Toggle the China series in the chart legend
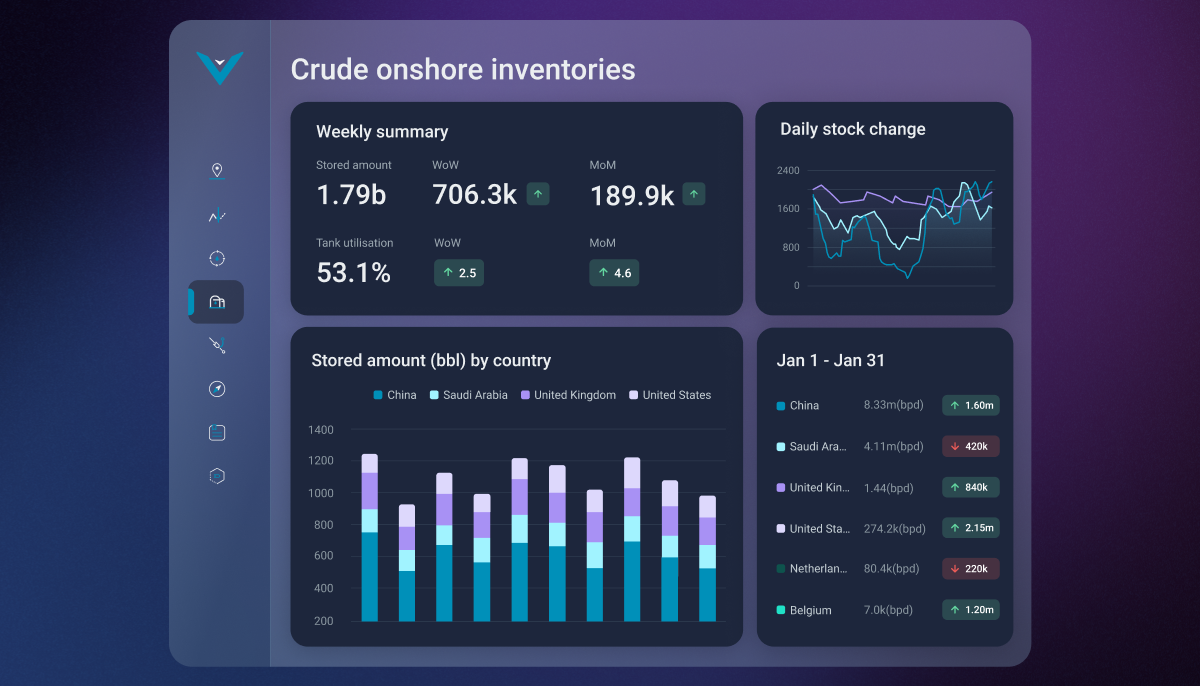This screenshot has width=1200, height=686. [395, 395]
